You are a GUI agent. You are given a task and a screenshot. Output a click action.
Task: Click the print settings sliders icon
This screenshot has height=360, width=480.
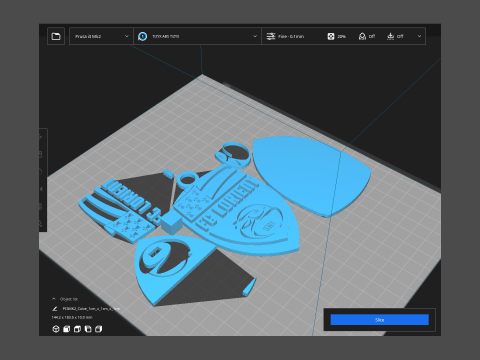click(271, 36)
